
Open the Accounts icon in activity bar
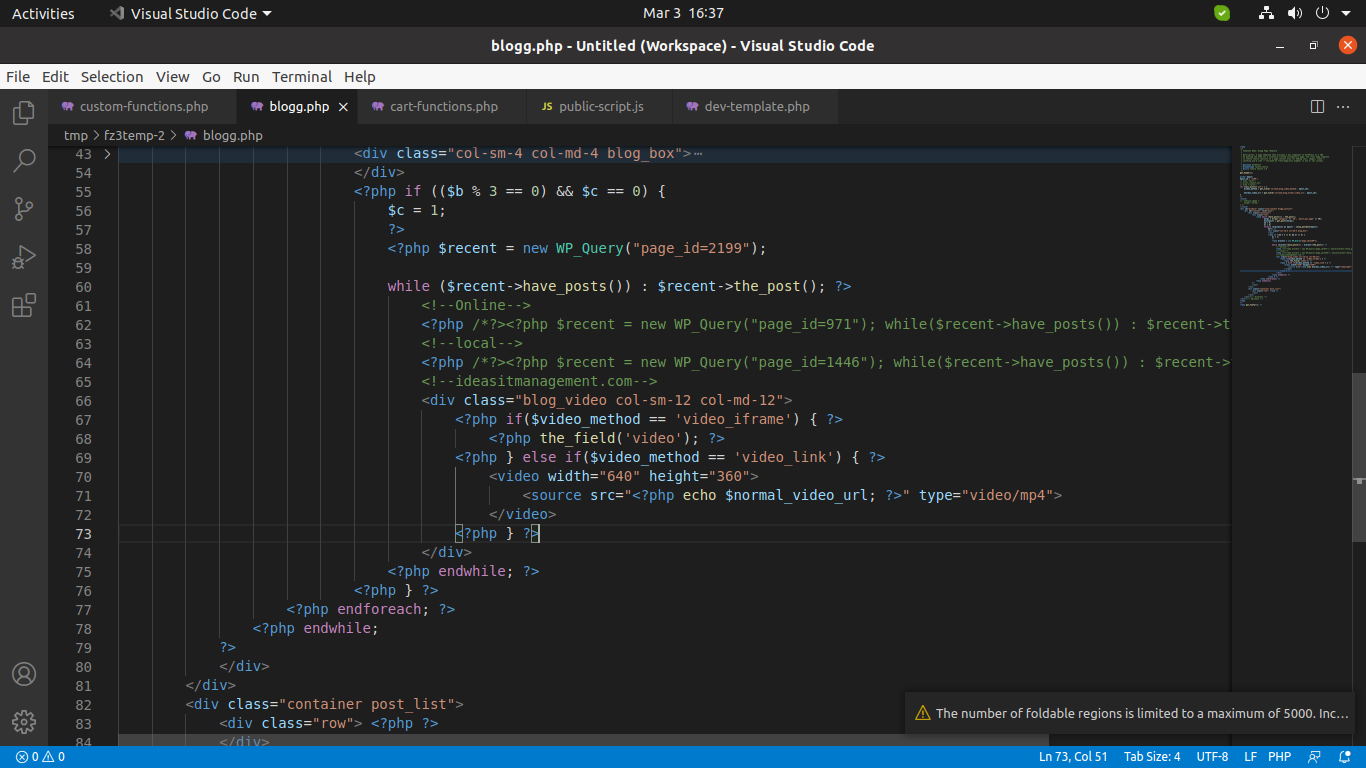(x=24, y=674)
